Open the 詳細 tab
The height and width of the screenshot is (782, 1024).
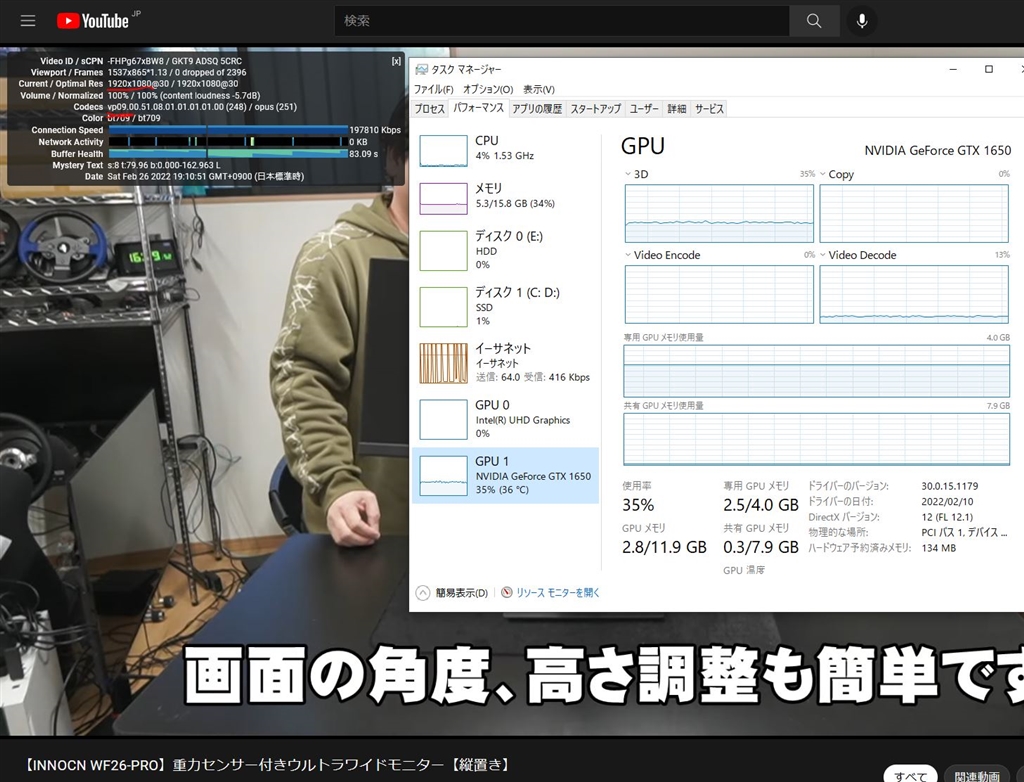677,109
